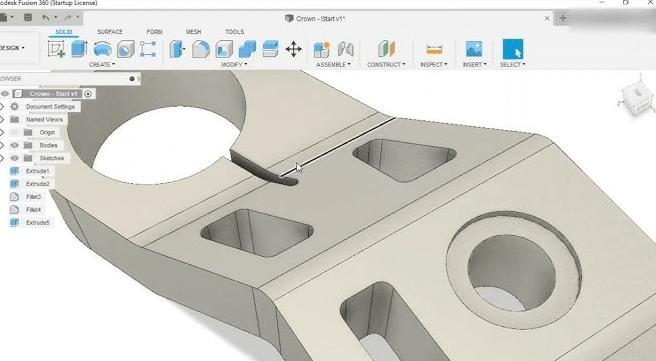656x361 pixels.
Task: Expand the Sketches node
Action: pos(2,158)
